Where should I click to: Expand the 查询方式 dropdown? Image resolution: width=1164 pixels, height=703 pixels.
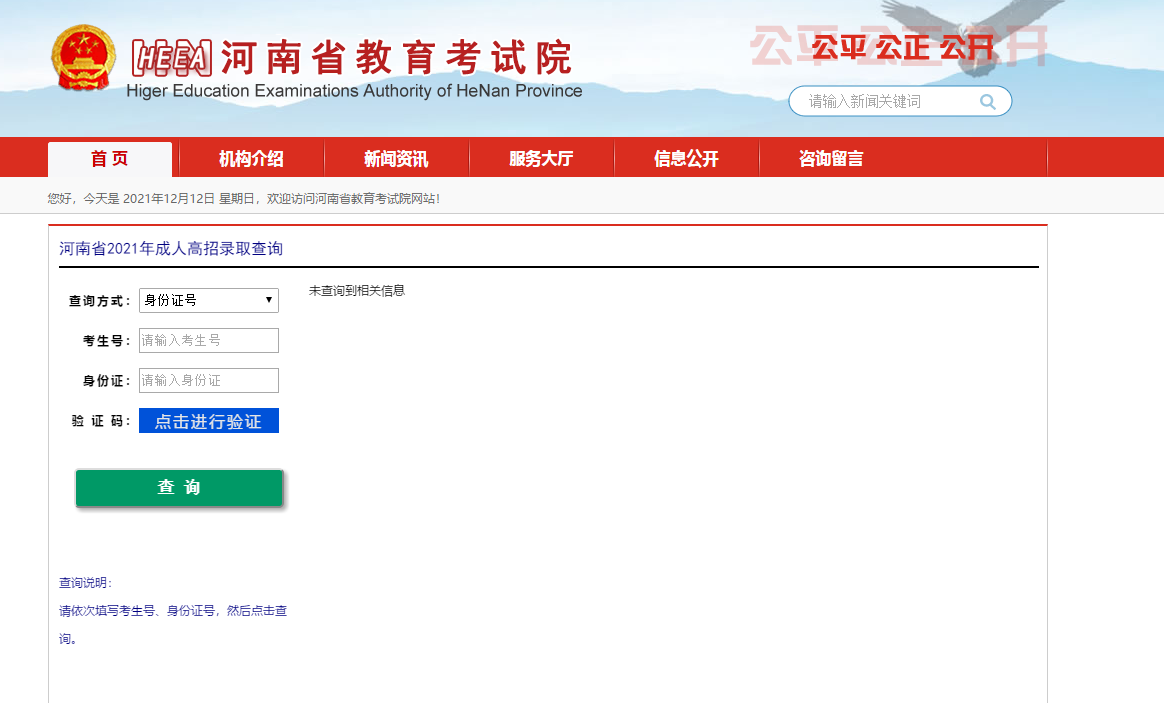(x=208, y=300)
